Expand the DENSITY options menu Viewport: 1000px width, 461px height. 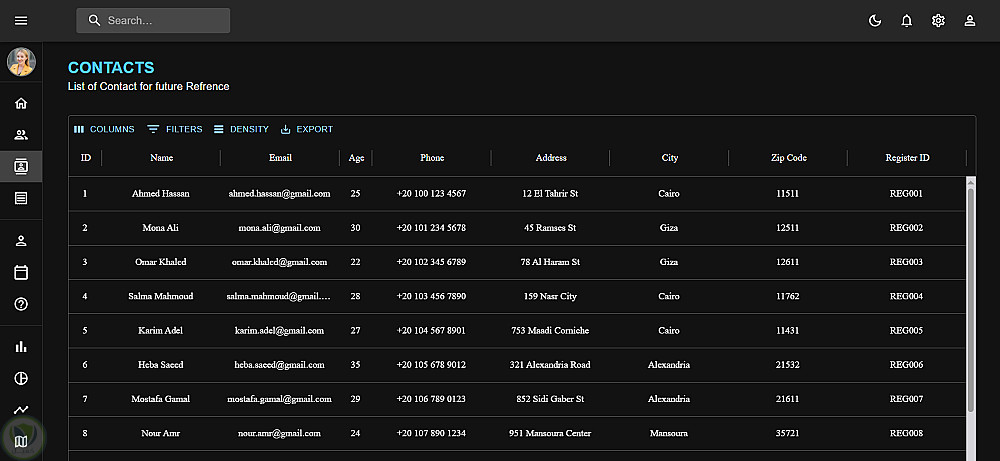tap(241, 129)
